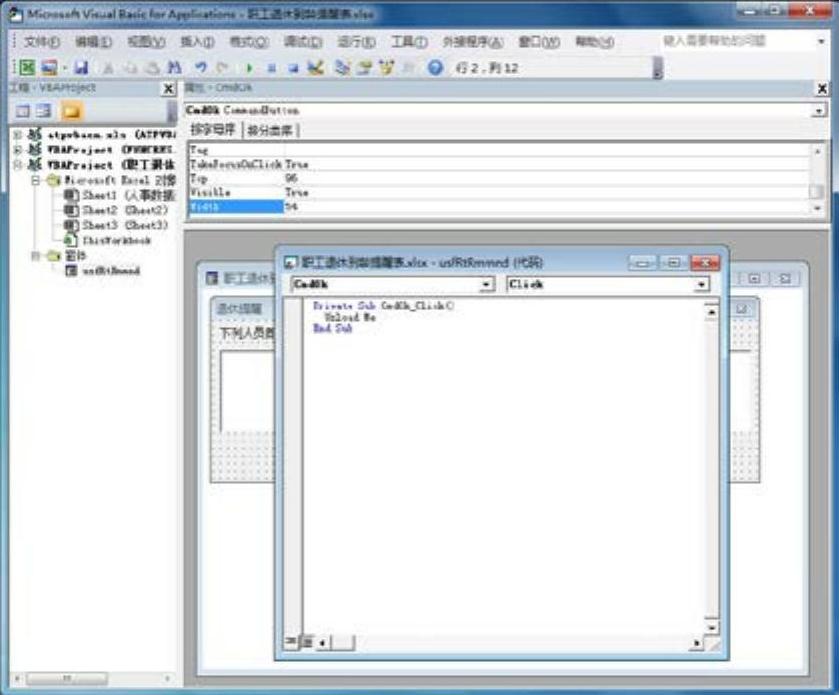
Task: Open Find with the binoculars icon
Action: (175, 67)
